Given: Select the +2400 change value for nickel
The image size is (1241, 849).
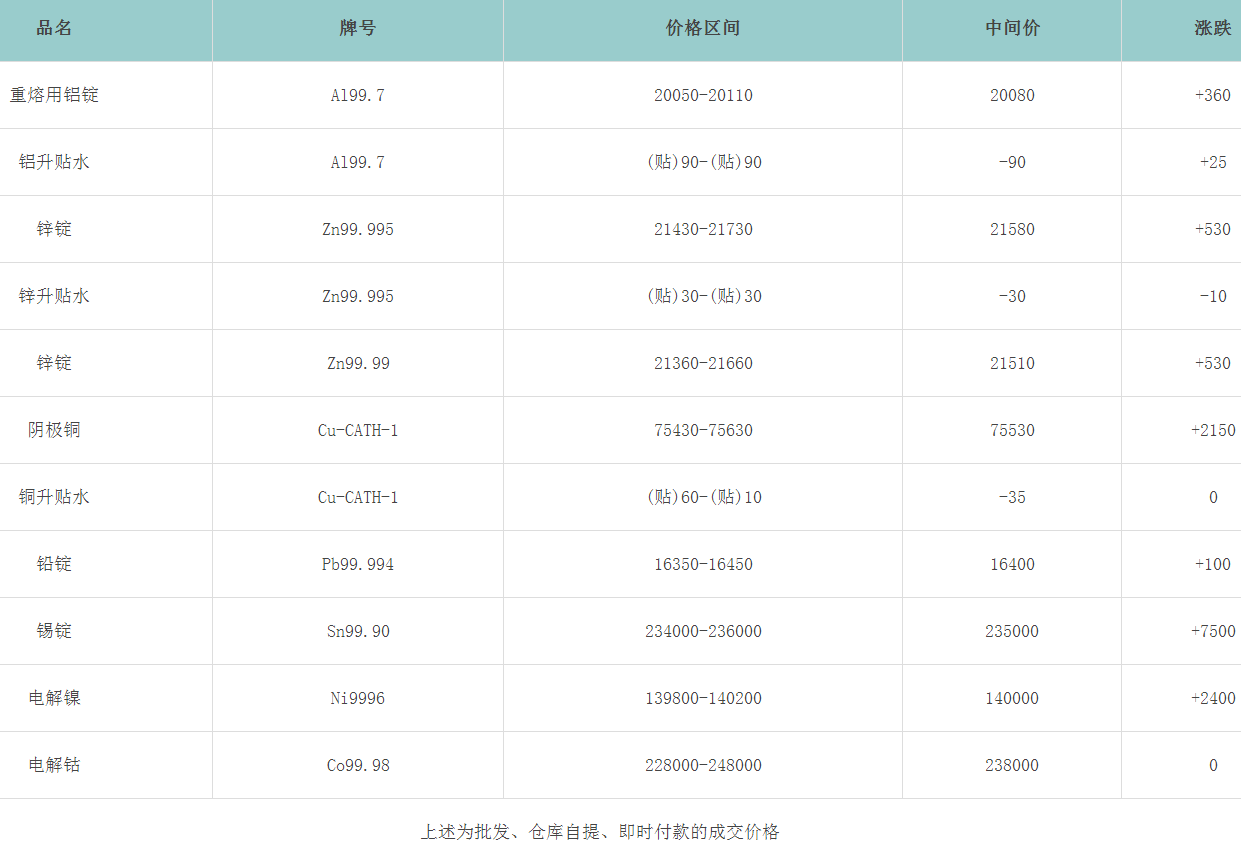Looking at the screenshot, I should 1212,698.
